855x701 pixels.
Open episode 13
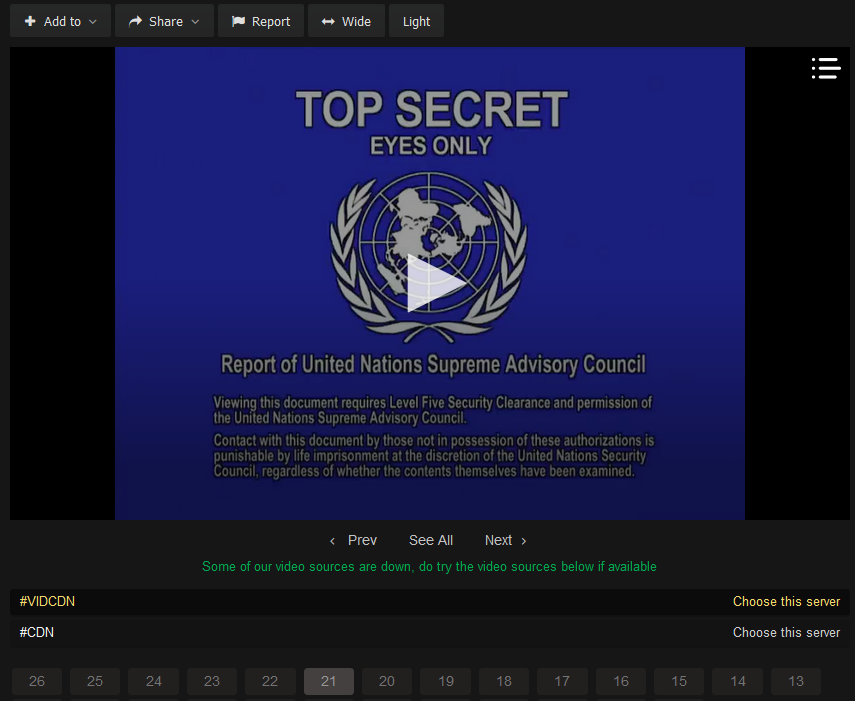pos(796,681)
